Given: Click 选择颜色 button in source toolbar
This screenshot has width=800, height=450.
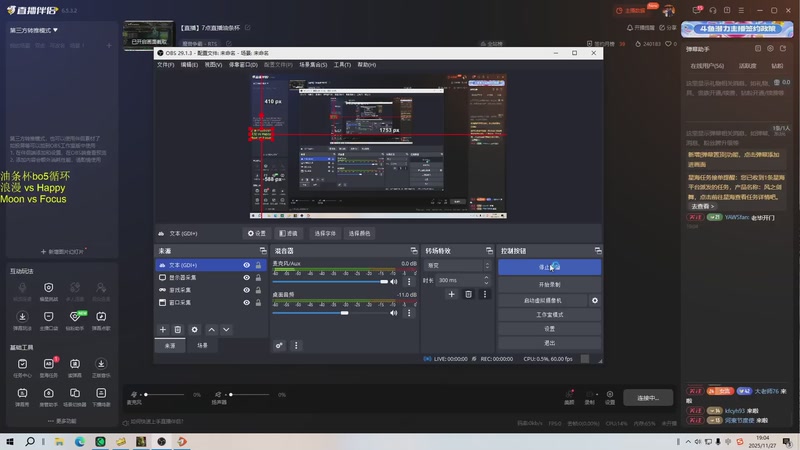Looking at the screenshot, I should click(x=359, y=233).
